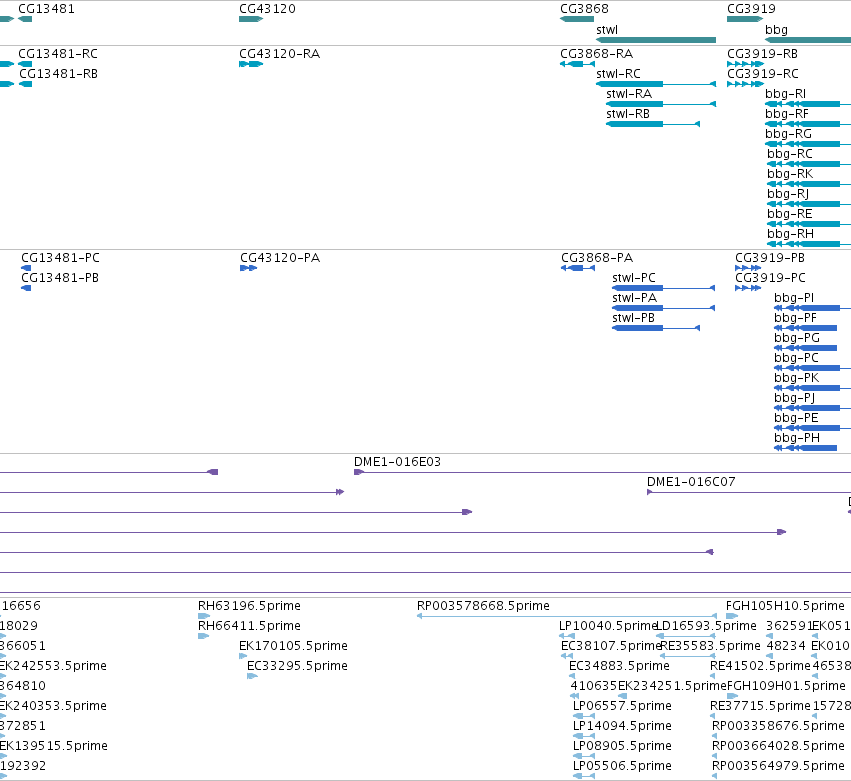The height and width of the screenshot is (781, 851).
Task: Select the bbg-RH transcript
Action: (809, 244)
